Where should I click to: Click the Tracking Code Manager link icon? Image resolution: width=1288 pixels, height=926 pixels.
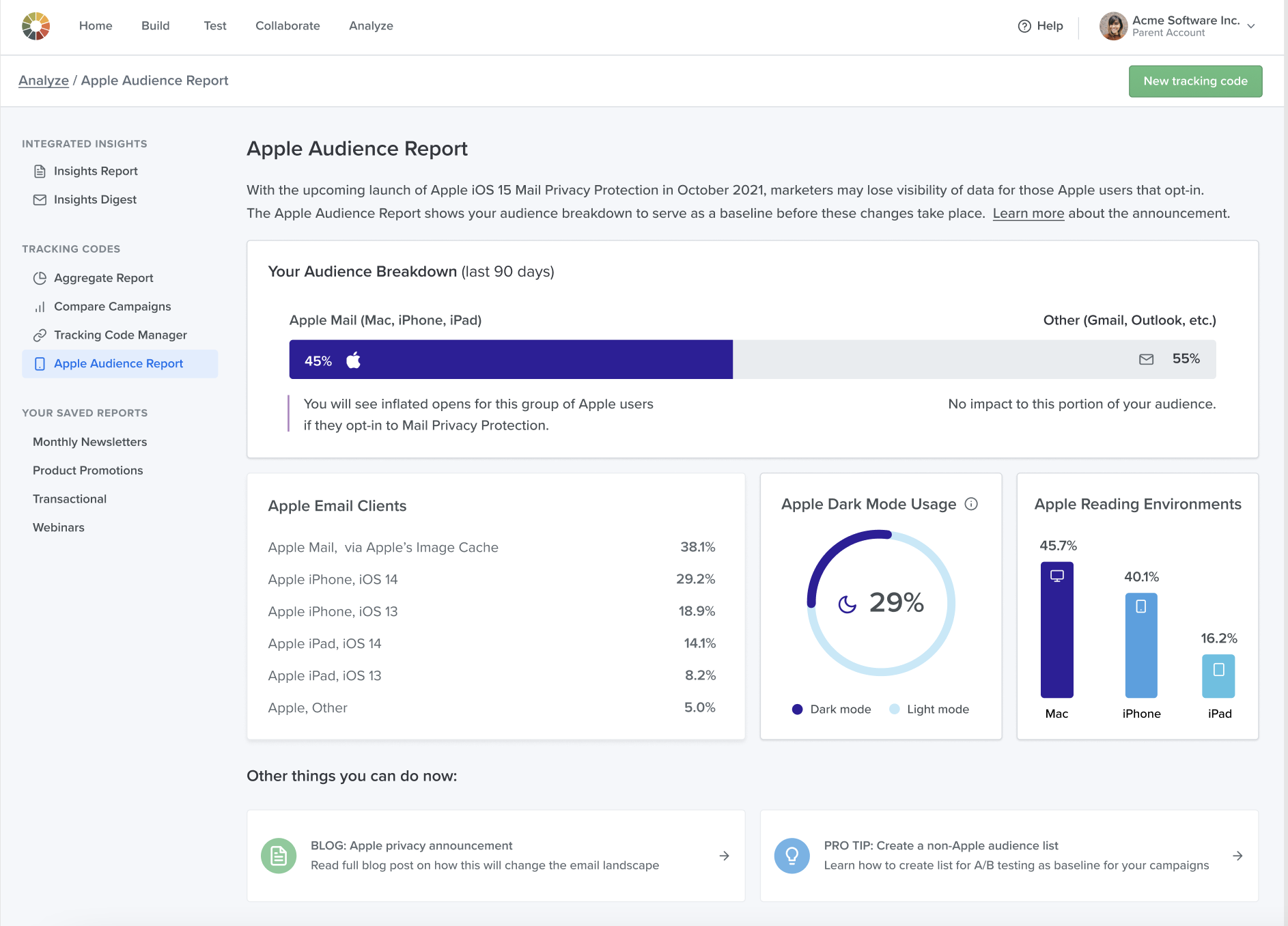pyautogui.click(x=40, y=335)
